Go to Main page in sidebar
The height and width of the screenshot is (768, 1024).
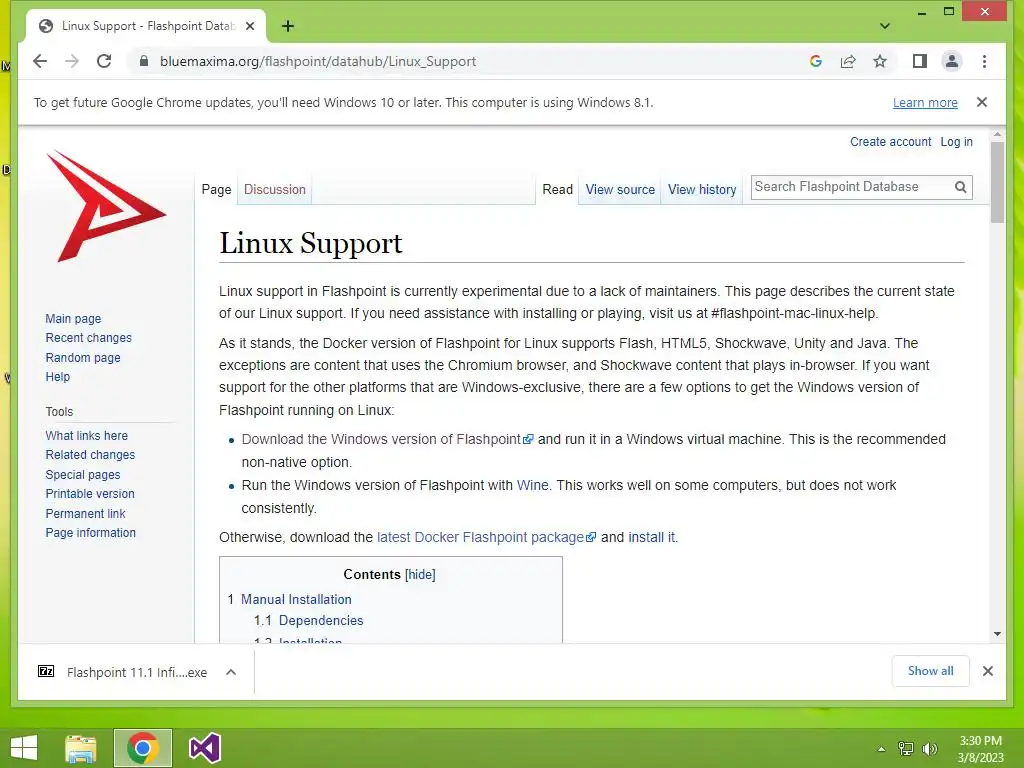click(x=73, y=319)
